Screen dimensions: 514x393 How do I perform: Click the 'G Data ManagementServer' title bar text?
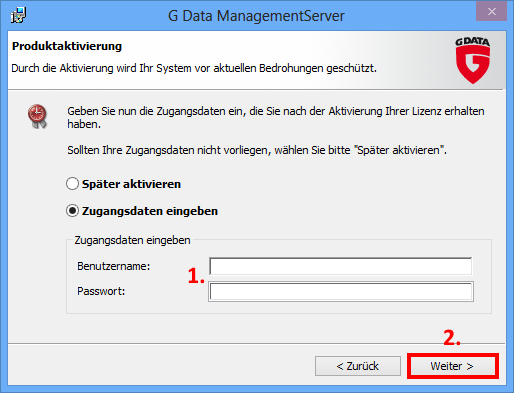[256, 16]
